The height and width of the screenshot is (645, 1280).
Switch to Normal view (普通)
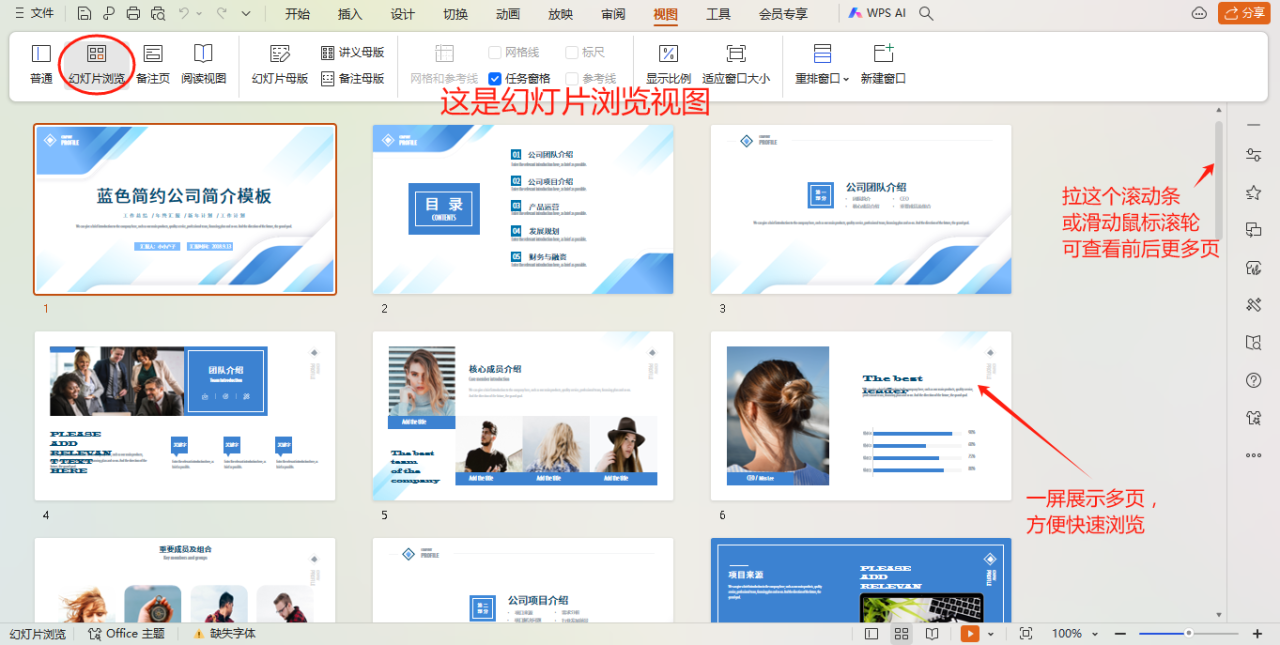pos(41,63)
